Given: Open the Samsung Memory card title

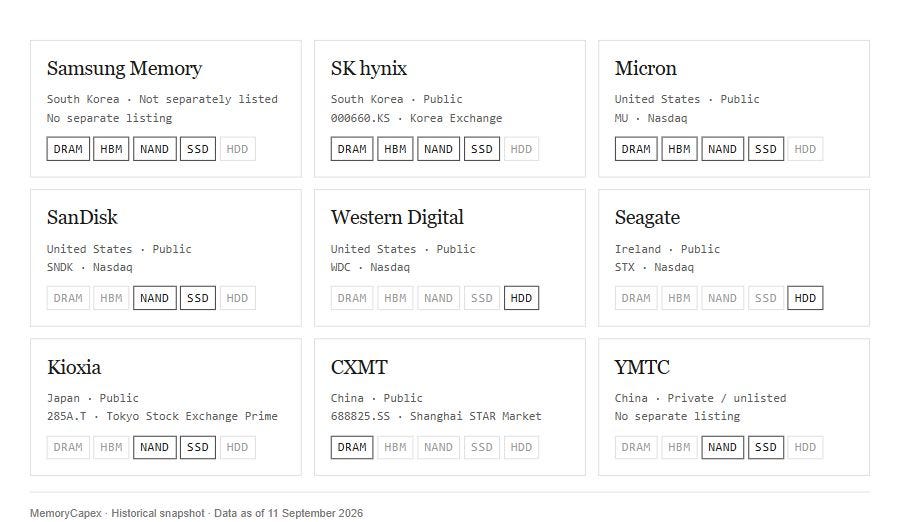Looking at the screenshot, I should (125, 68).
